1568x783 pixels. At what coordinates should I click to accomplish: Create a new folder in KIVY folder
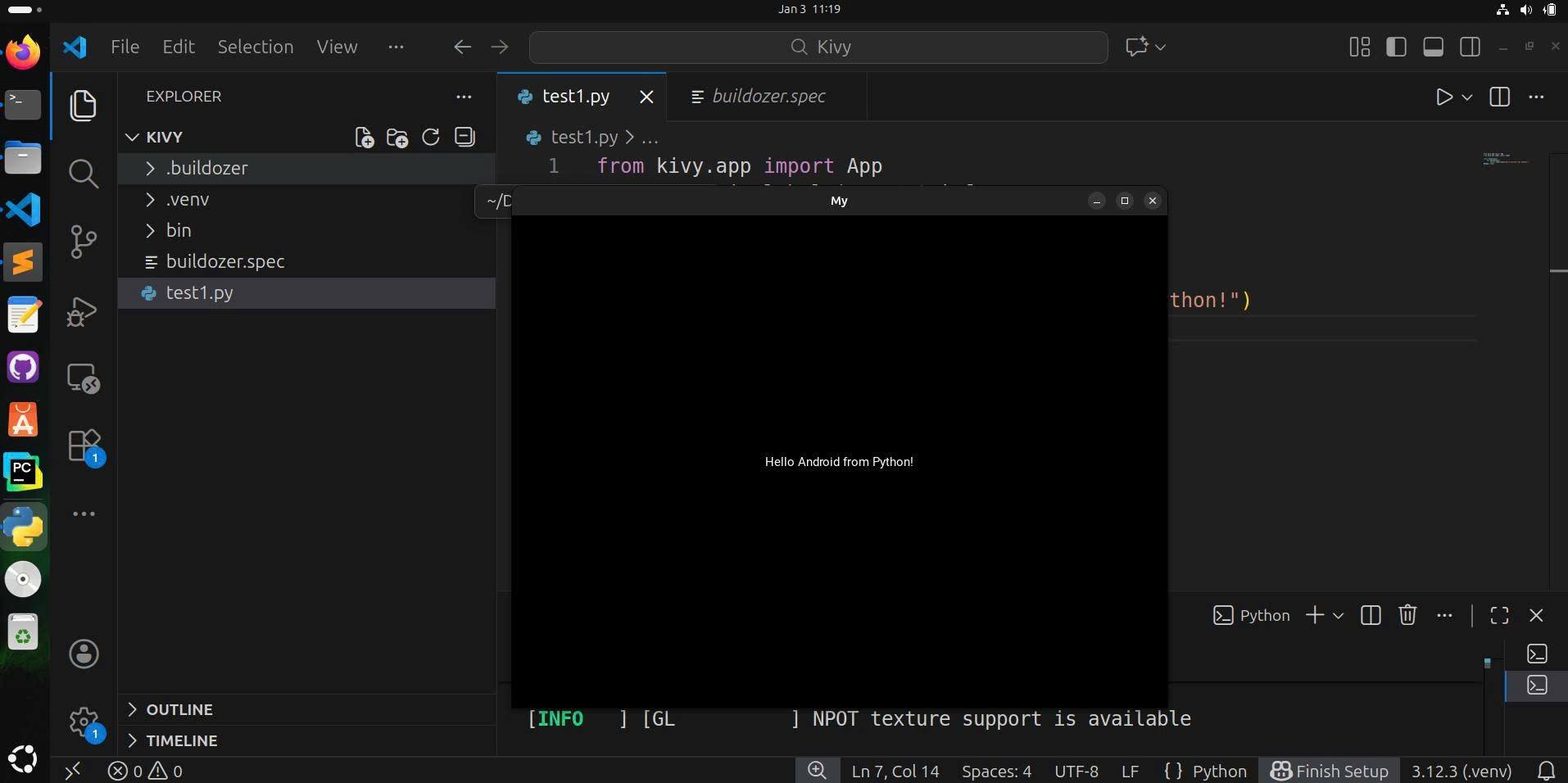(x=397, y=137)
